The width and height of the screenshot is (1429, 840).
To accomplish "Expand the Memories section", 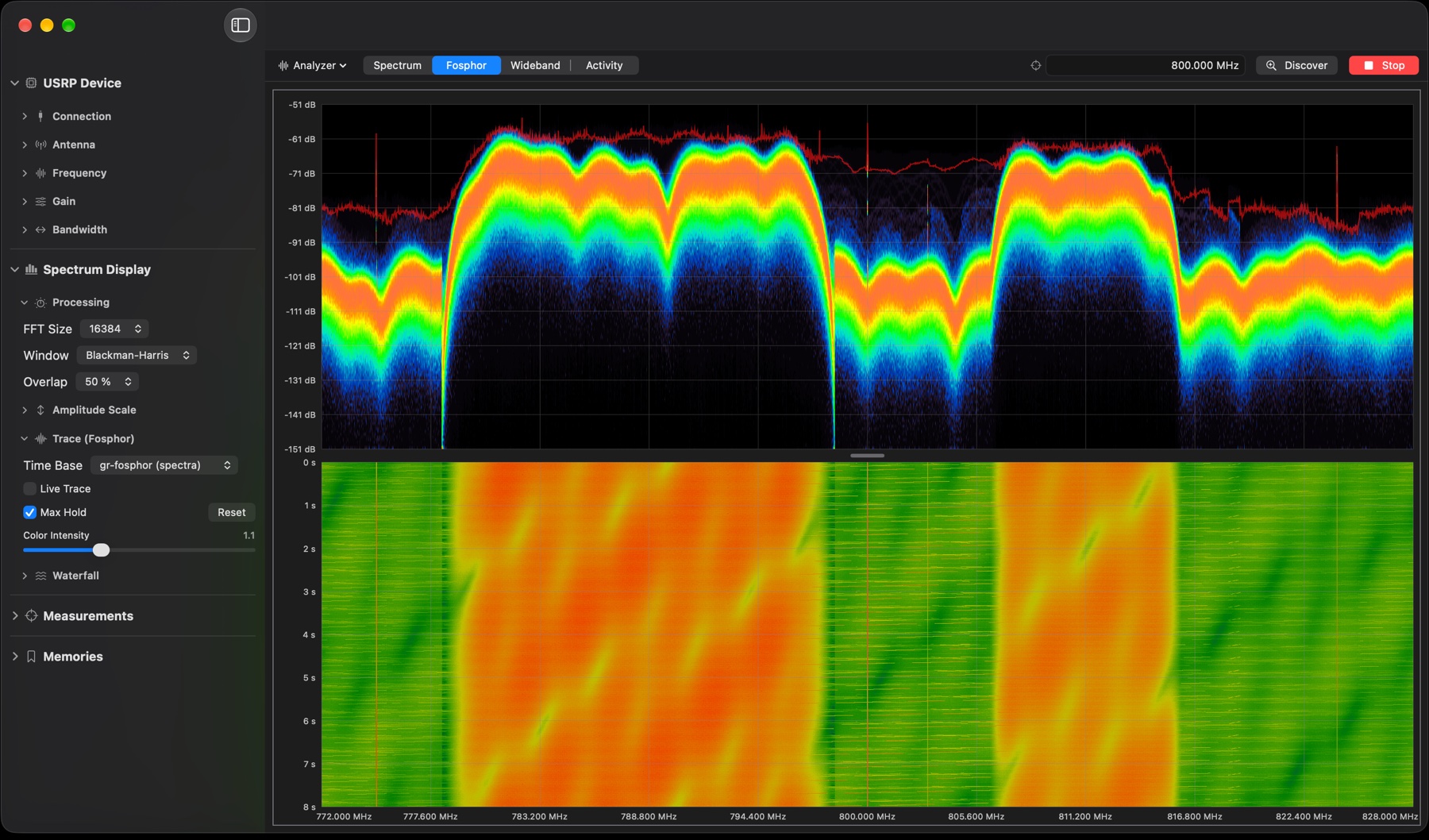I will [14, 657].
